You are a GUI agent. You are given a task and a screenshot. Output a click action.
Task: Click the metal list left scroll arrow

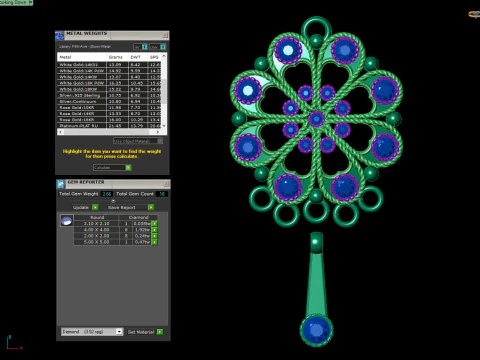[60, 132]
